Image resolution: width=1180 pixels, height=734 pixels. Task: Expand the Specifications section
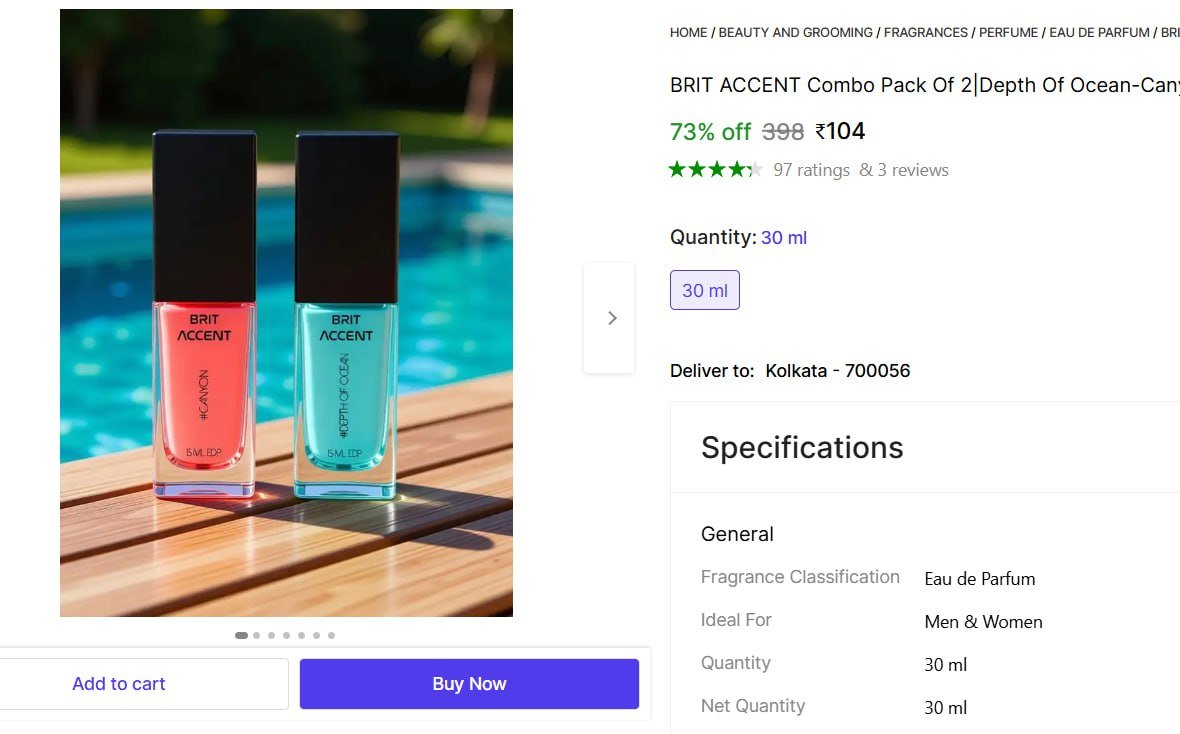[802, 447]
